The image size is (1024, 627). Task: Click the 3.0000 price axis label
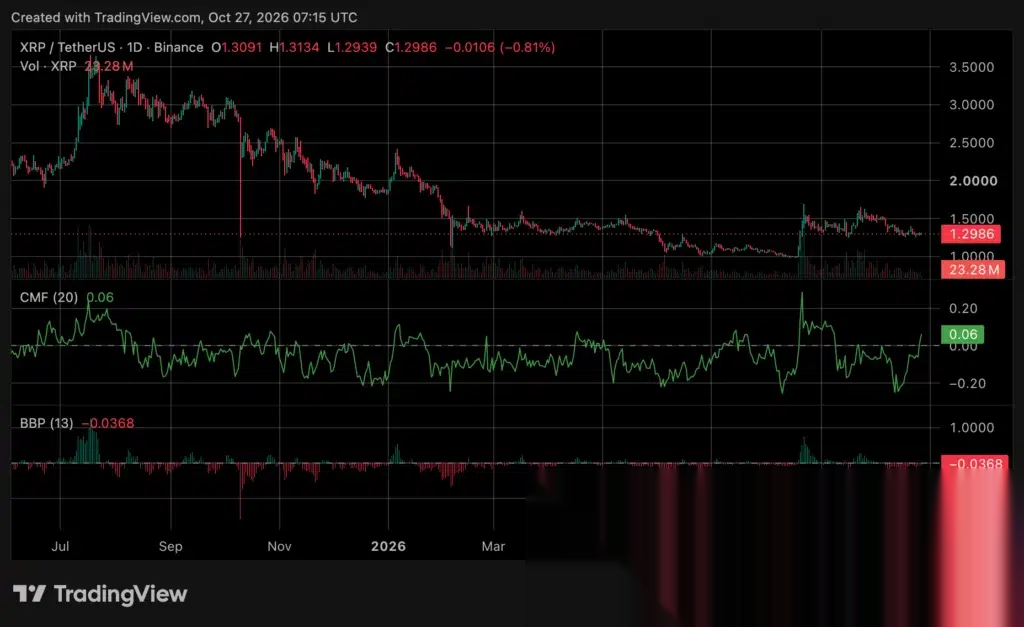tap(971, 104)
